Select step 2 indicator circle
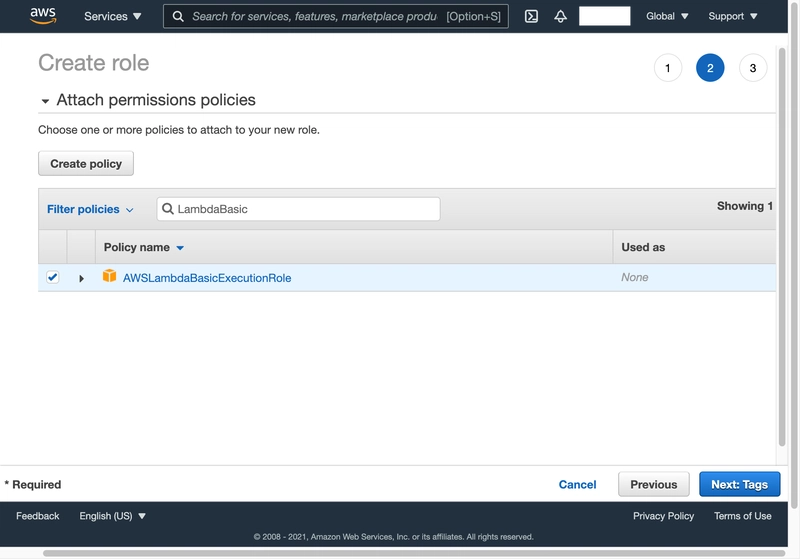The width and height of the screenshot is (800, 559). pos(710,68)
